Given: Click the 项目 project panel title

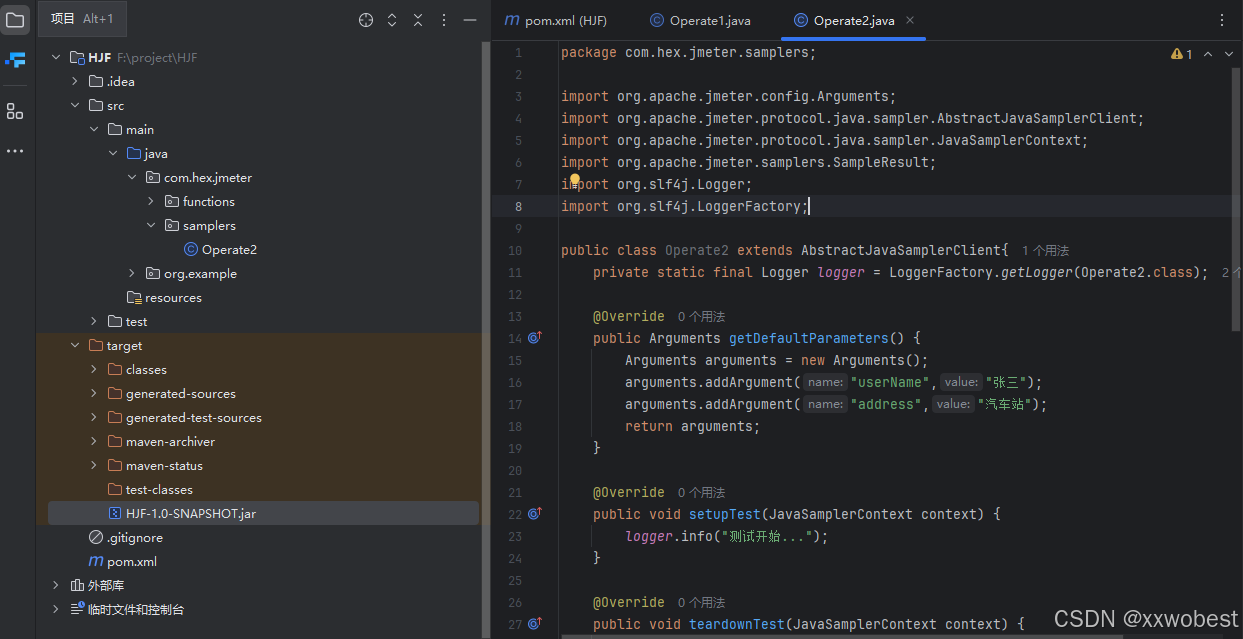Looking at the screenshot, I should click(x=62, y=19).
